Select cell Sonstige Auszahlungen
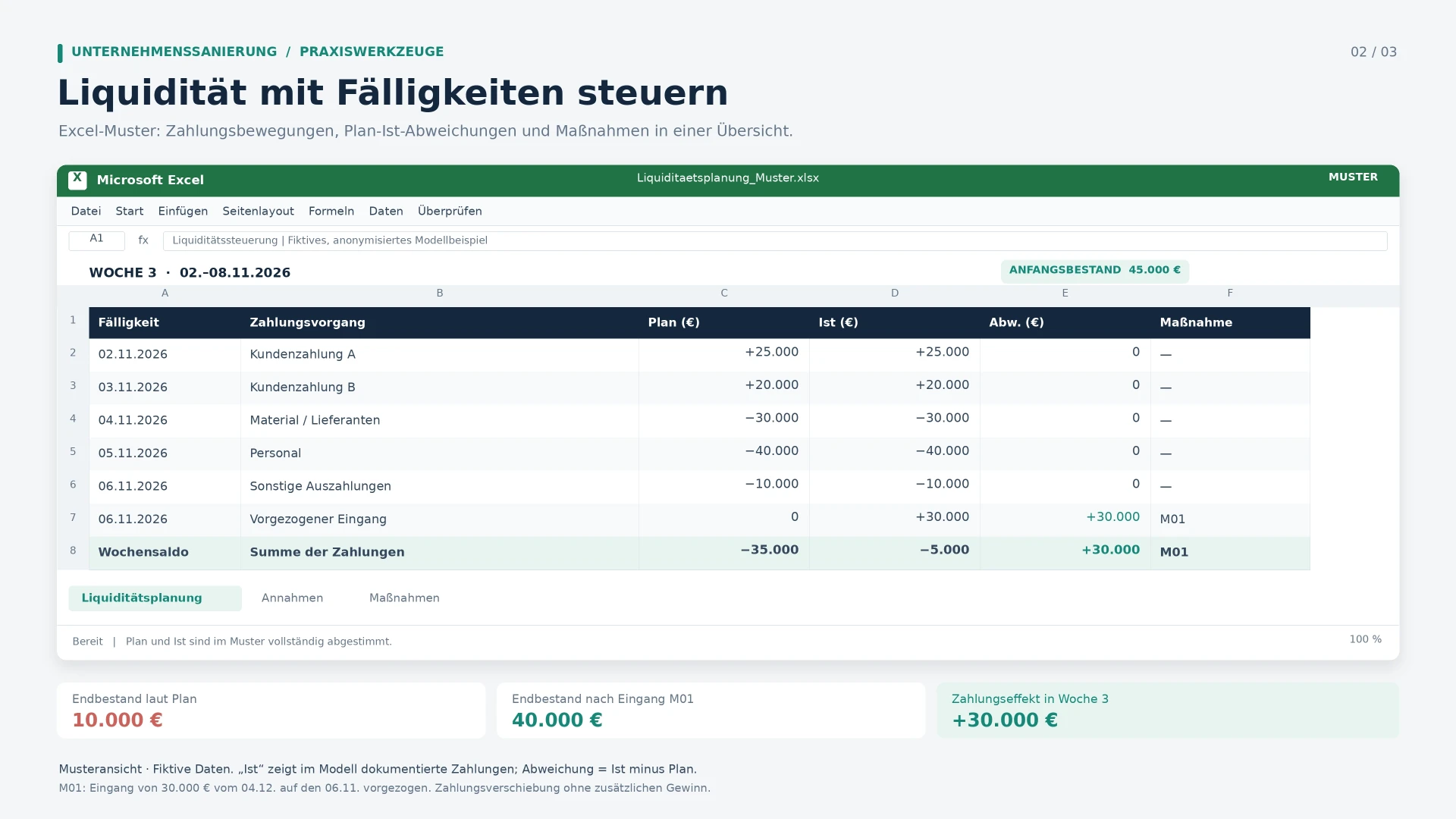1456x819 pixels. pos(440,486)
